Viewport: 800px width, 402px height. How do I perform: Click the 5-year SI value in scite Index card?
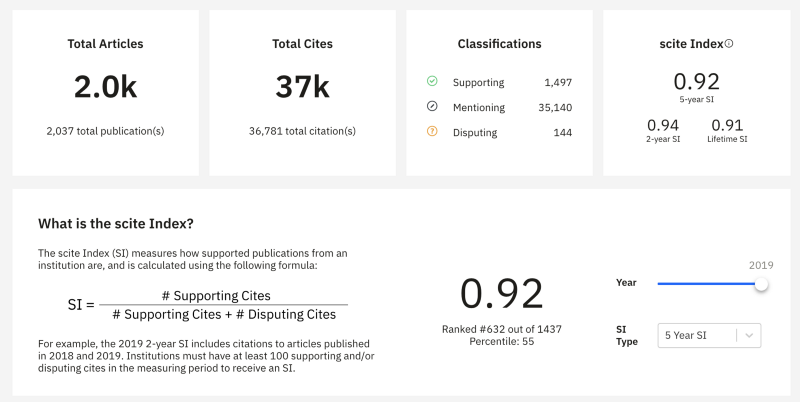tap(696, 82)
